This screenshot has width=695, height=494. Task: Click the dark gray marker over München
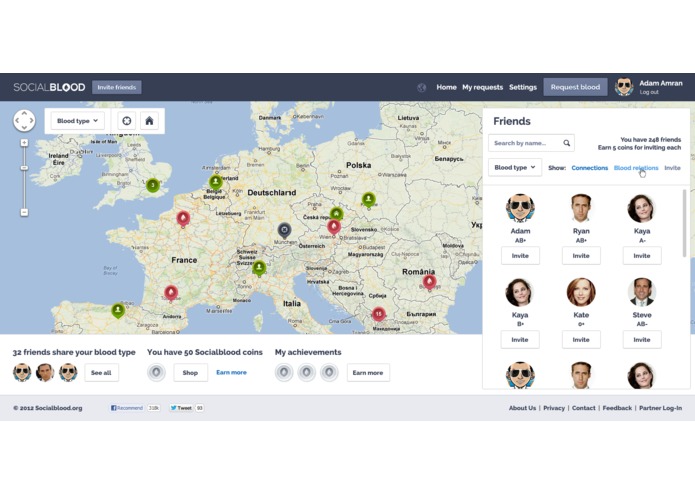284,230
